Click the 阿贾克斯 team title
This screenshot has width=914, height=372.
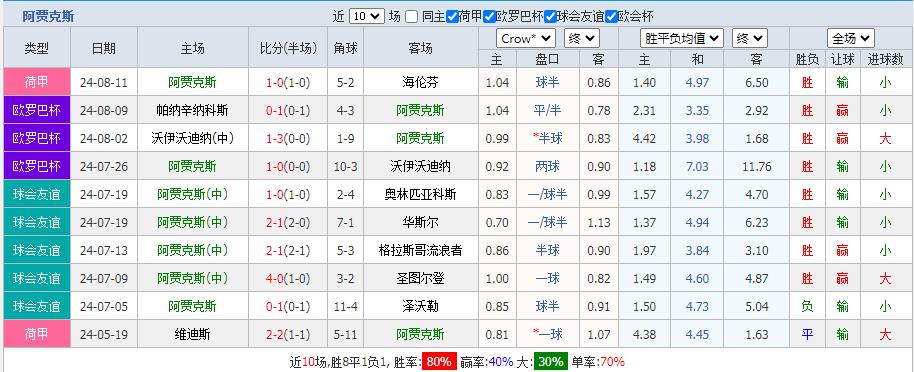click(48, 17)
